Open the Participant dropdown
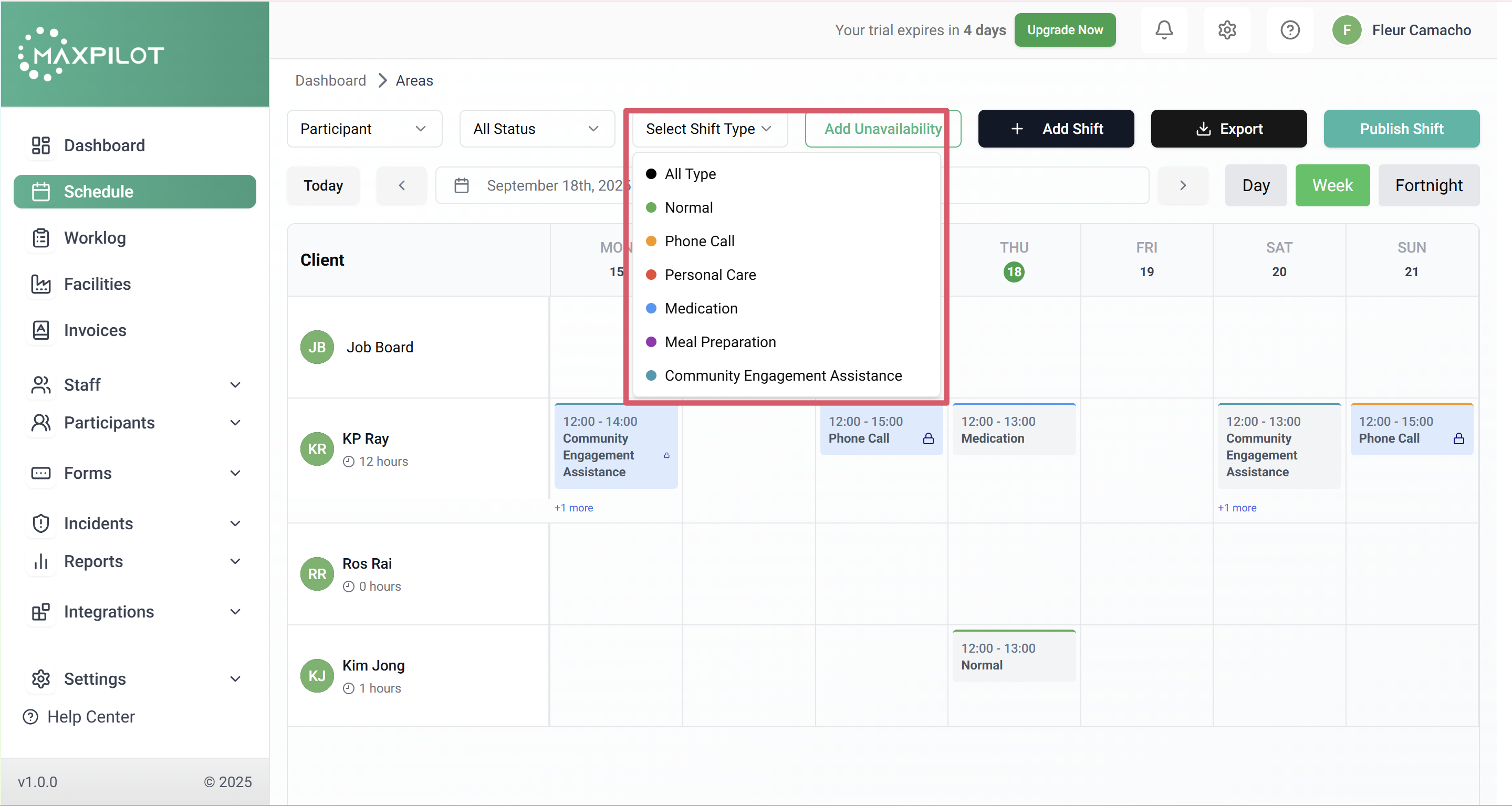Screen dimensions: 1512x806 [364, 129]
